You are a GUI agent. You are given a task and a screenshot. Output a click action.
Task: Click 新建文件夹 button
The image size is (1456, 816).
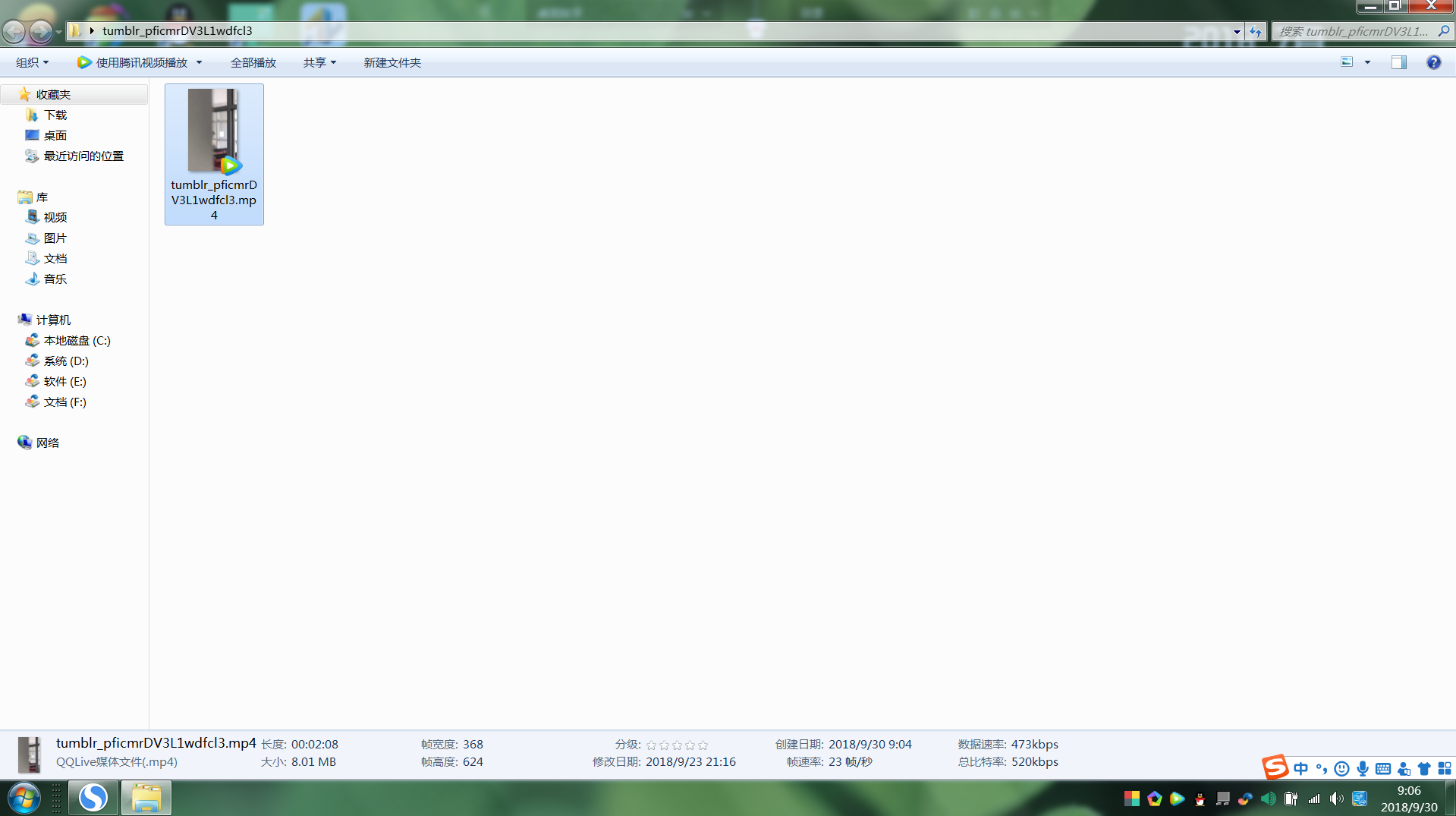click(392, 62)
